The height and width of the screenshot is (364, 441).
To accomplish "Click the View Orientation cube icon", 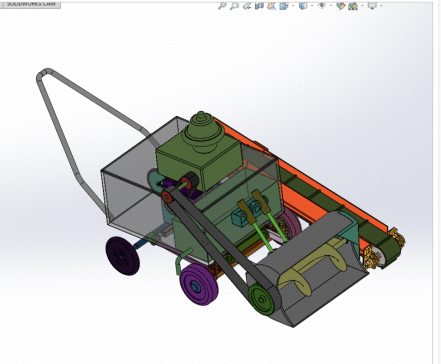I will click(283, 6).
